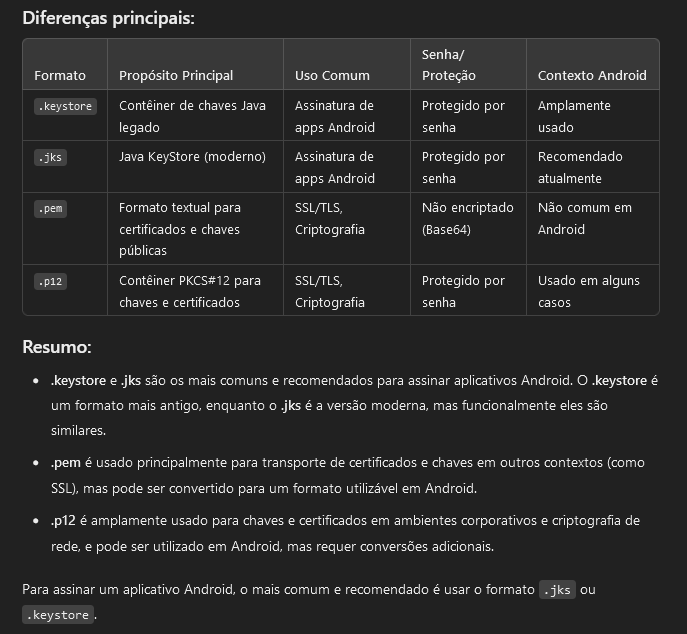The width and height of the screenshot is (687, 634).
Task: Click the Formato column header
Action: tap(60, 75)
